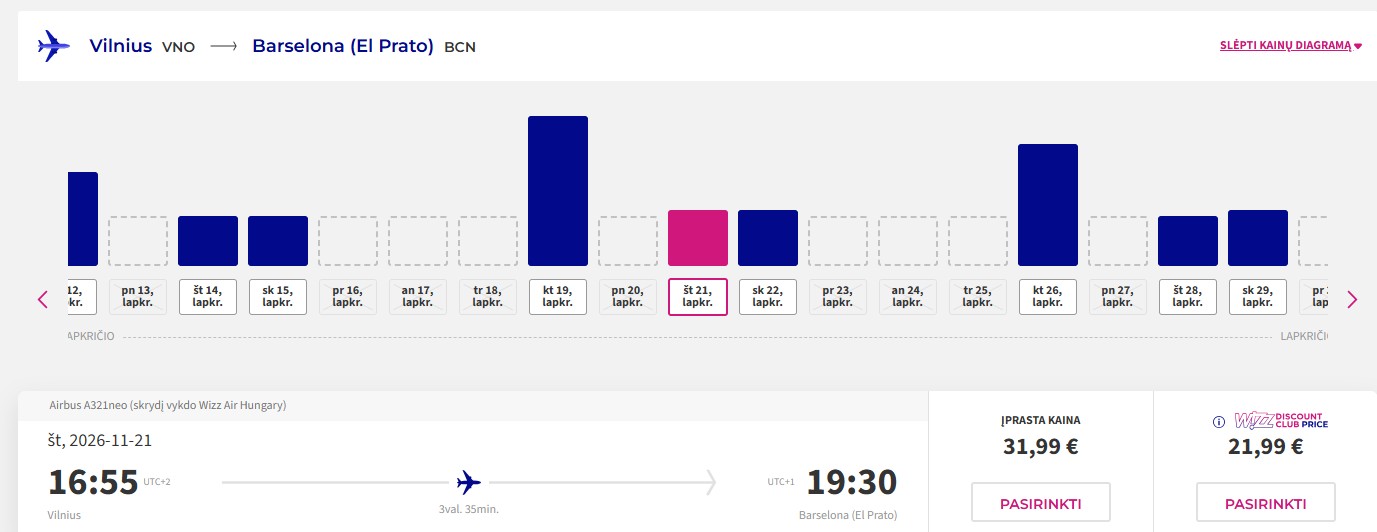1377x532 pixels.
Task: Select the discount club 21,99 € PASIRINKTI button
Action: coord(1265,503)
